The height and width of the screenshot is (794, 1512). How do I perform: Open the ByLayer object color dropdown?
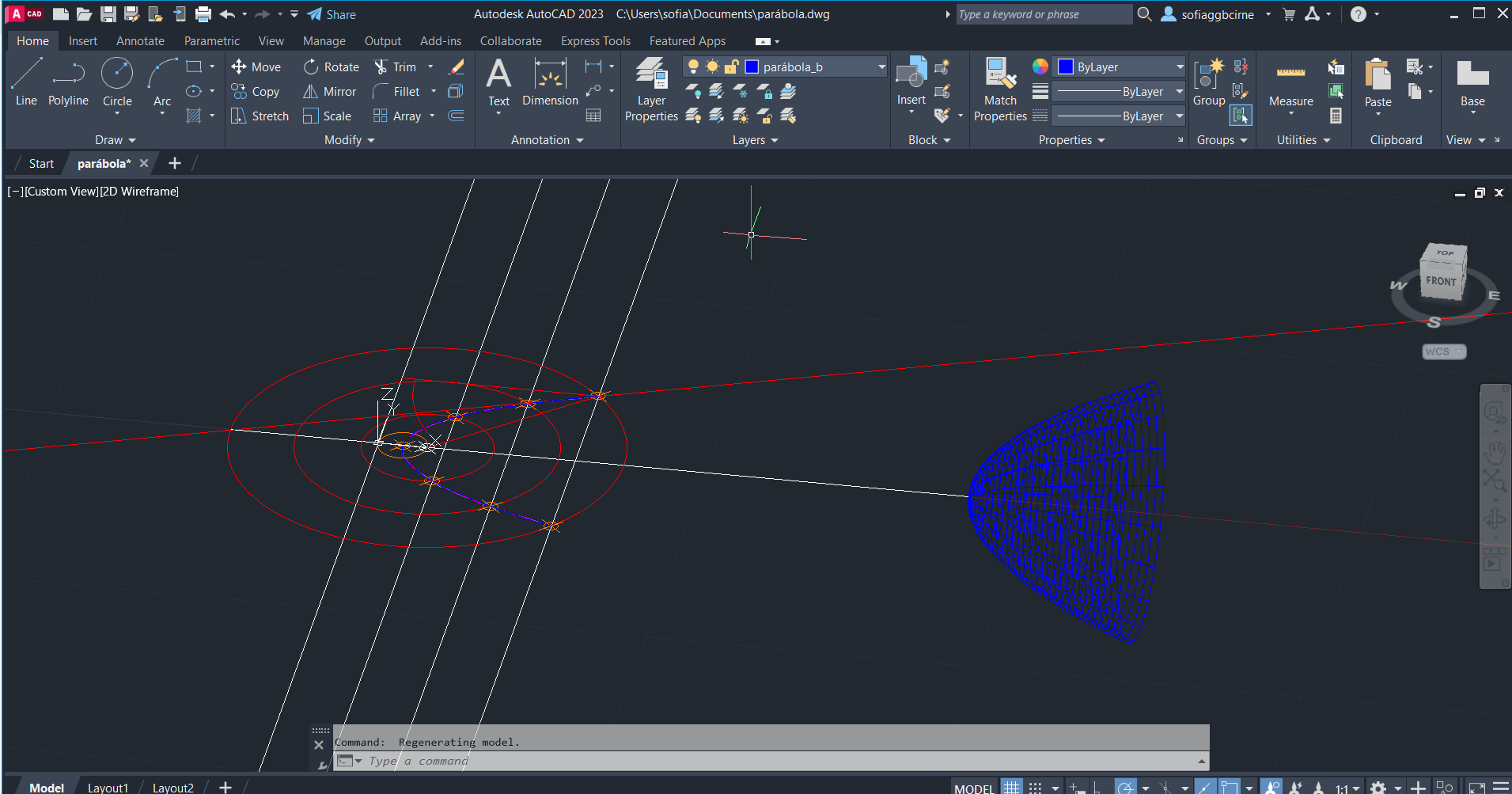pos(1180,67)
